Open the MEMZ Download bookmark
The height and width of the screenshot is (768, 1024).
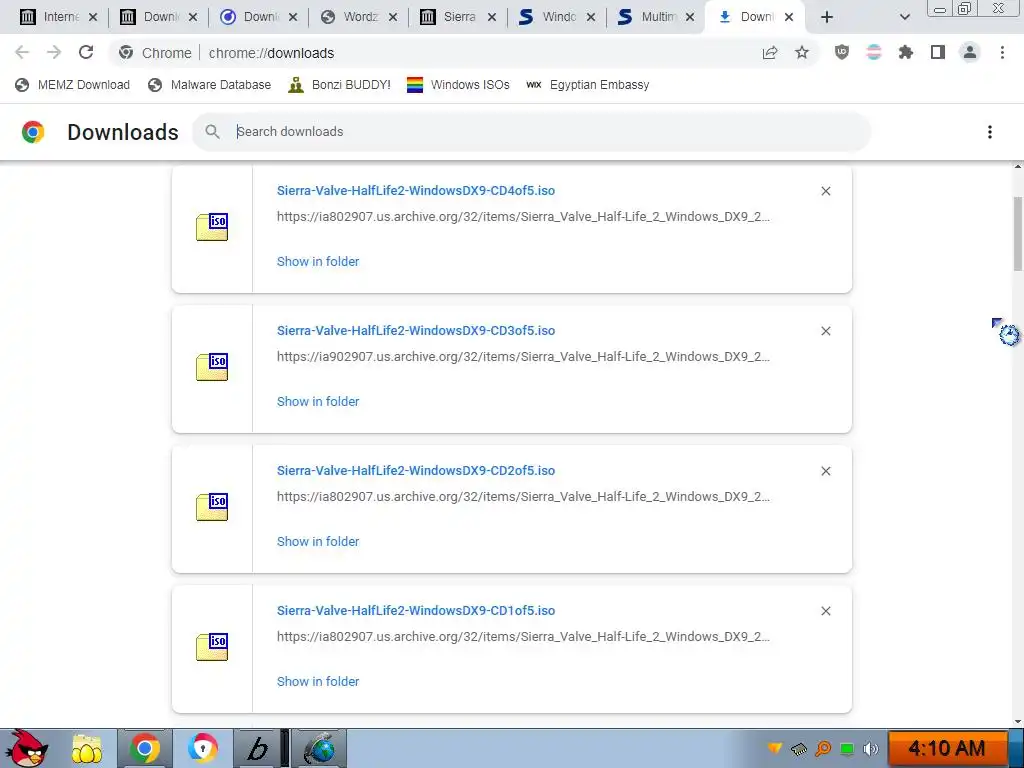tap(72, 85)
